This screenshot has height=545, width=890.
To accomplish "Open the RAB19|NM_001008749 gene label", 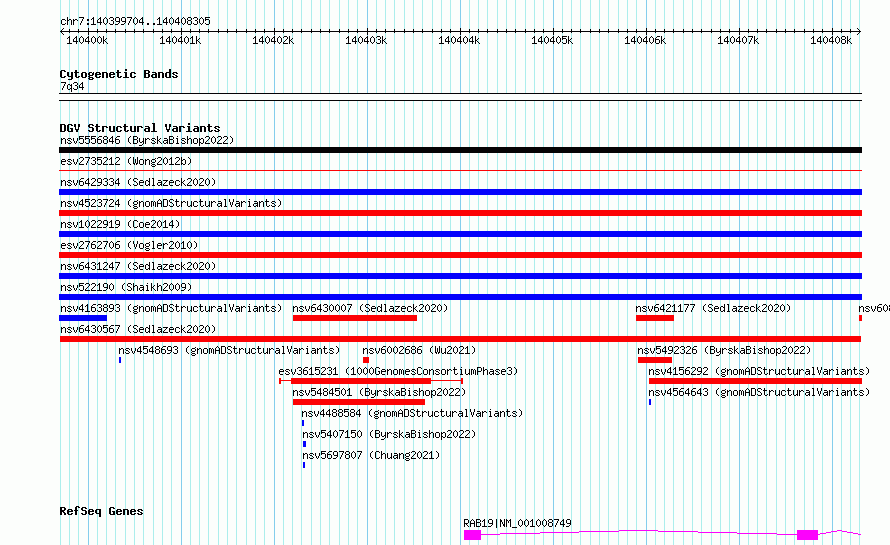I will pyautogui.click(x=518, y=523).
